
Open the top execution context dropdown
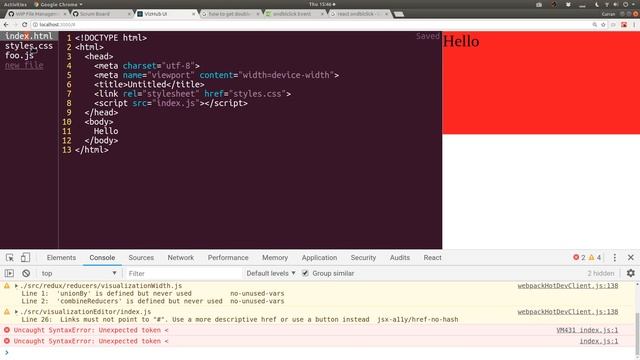click(x=78, y=273)
